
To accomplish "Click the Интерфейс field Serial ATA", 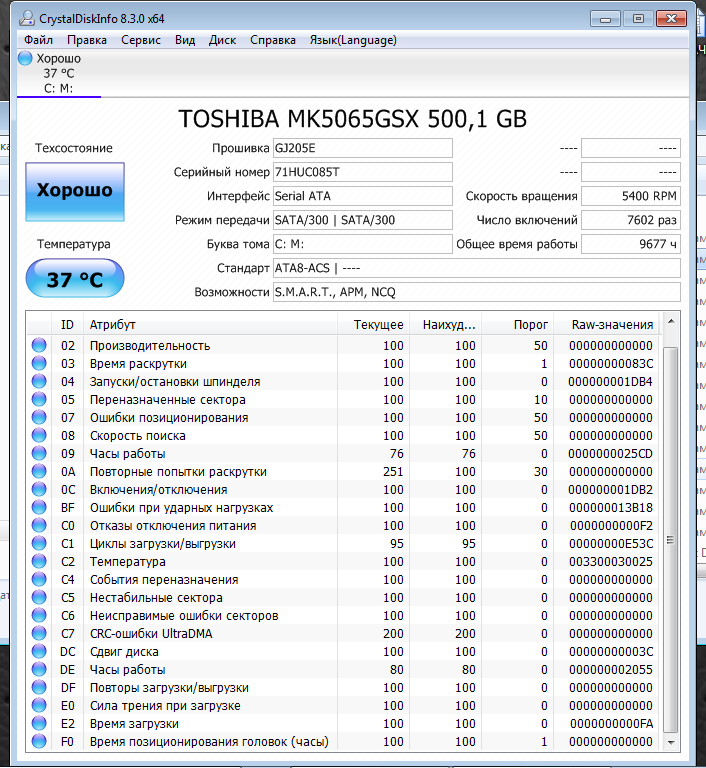I will [x=363, y=196].
